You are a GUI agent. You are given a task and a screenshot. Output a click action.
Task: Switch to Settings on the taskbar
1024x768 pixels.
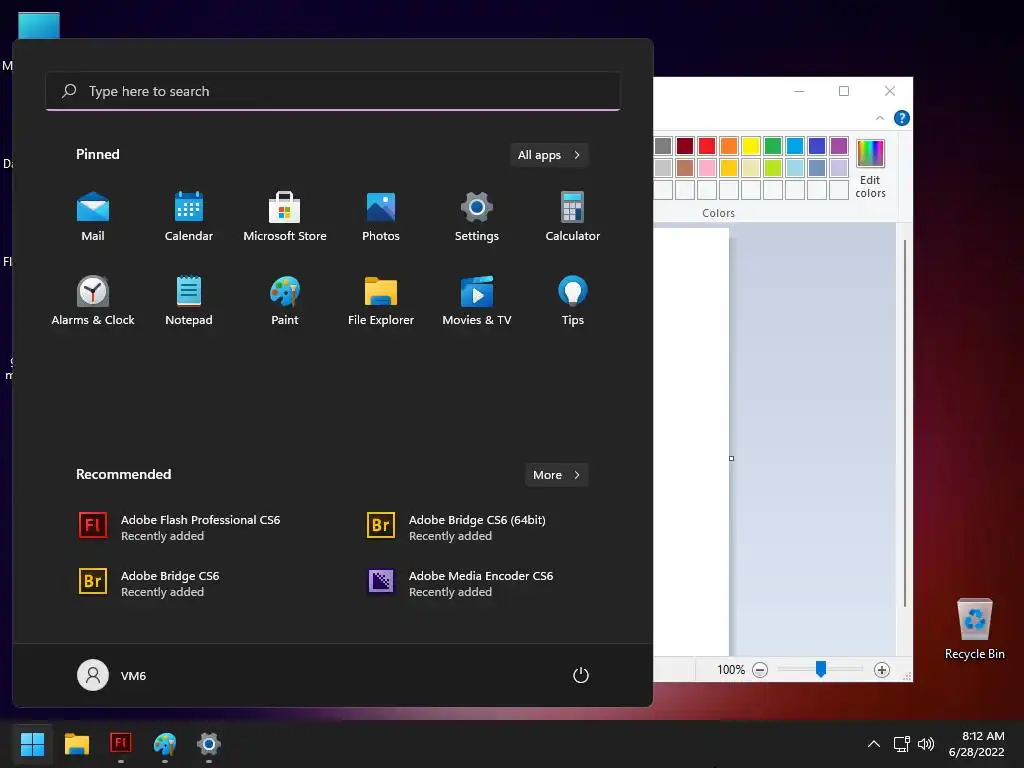coord(209,743)
